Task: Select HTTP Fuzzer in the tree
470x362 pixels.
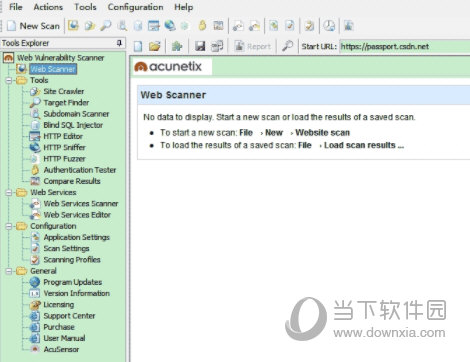Action: (x=64, y=159)
